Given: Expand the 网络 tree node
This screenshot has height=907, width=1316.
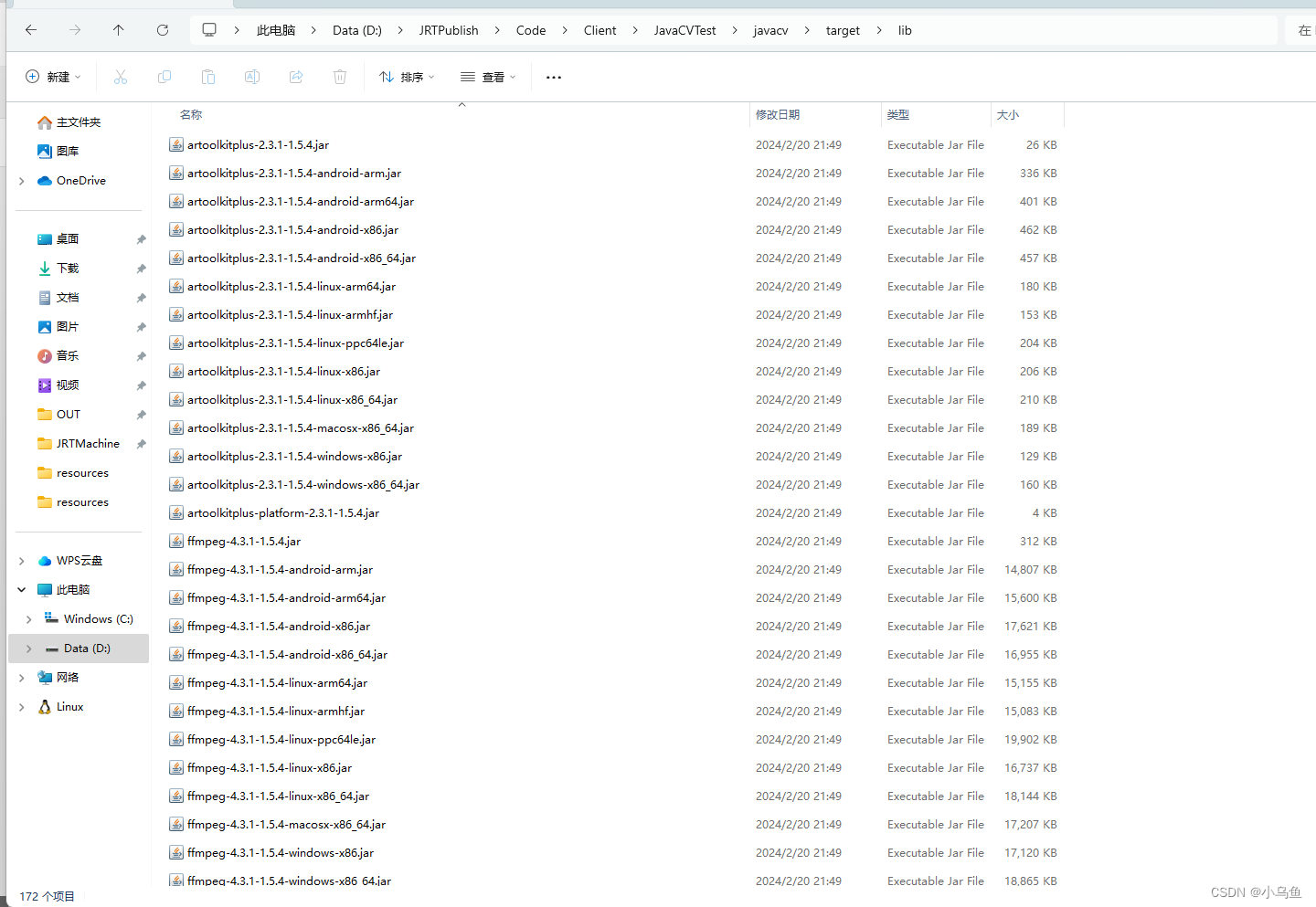Looking at the screenshot, I should tap(22, 678).
